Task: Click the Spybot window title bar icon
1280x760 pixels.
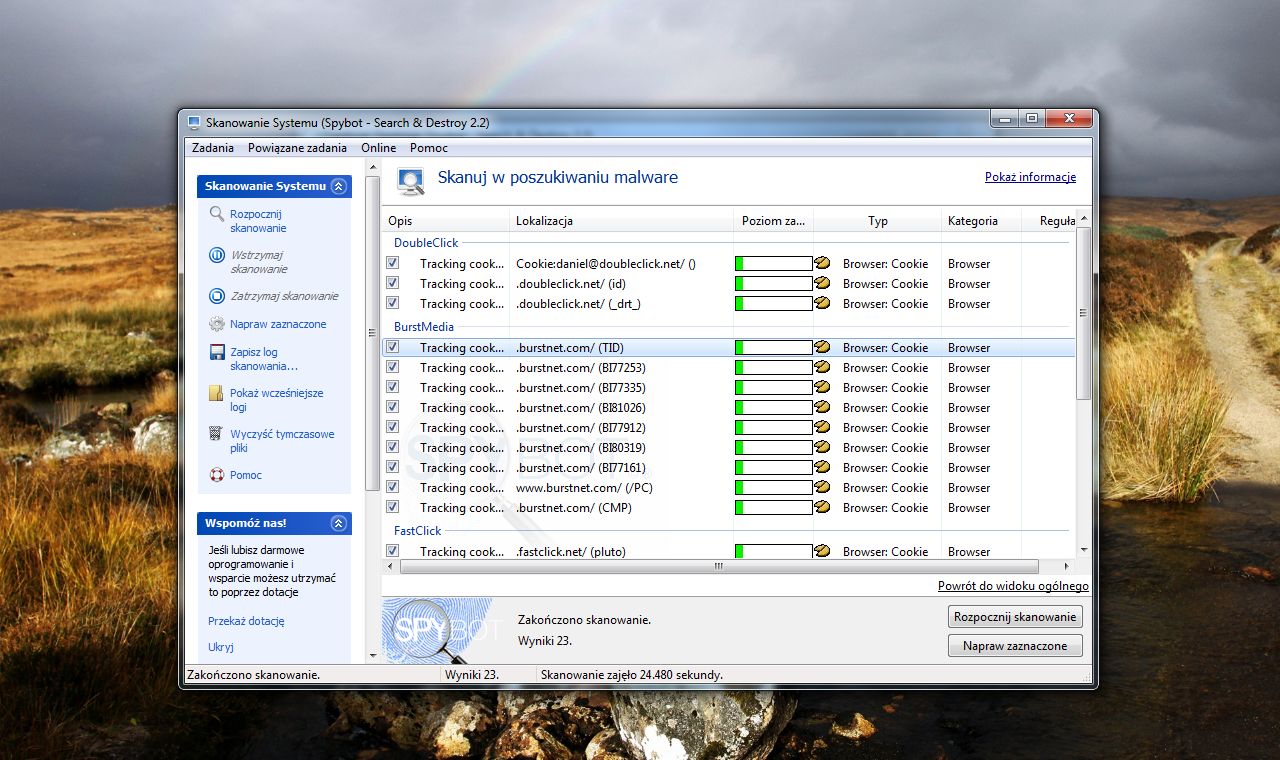Action: point(194,122)
